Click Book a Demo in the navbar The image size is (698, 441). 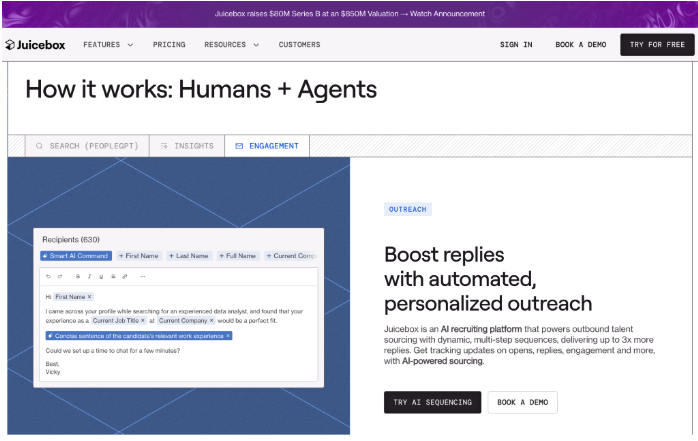pyautogui.click(x=580, y=45)
